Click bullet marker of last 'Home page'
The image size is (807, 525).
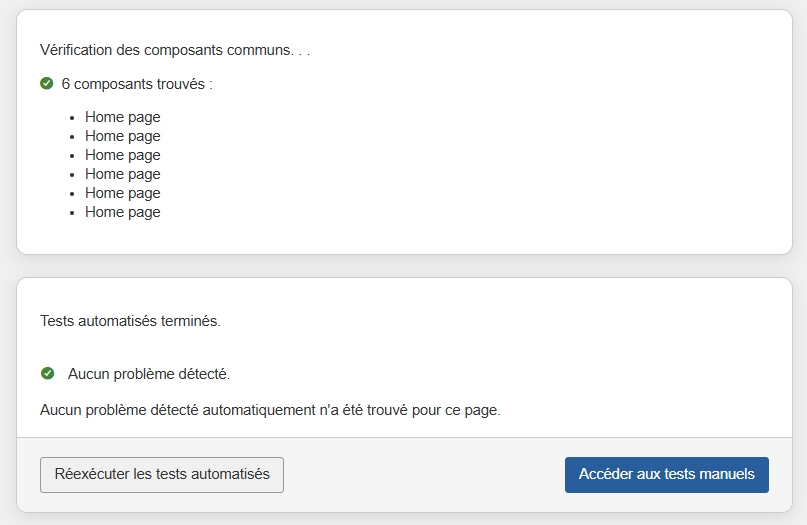click(x=73, y=213)
